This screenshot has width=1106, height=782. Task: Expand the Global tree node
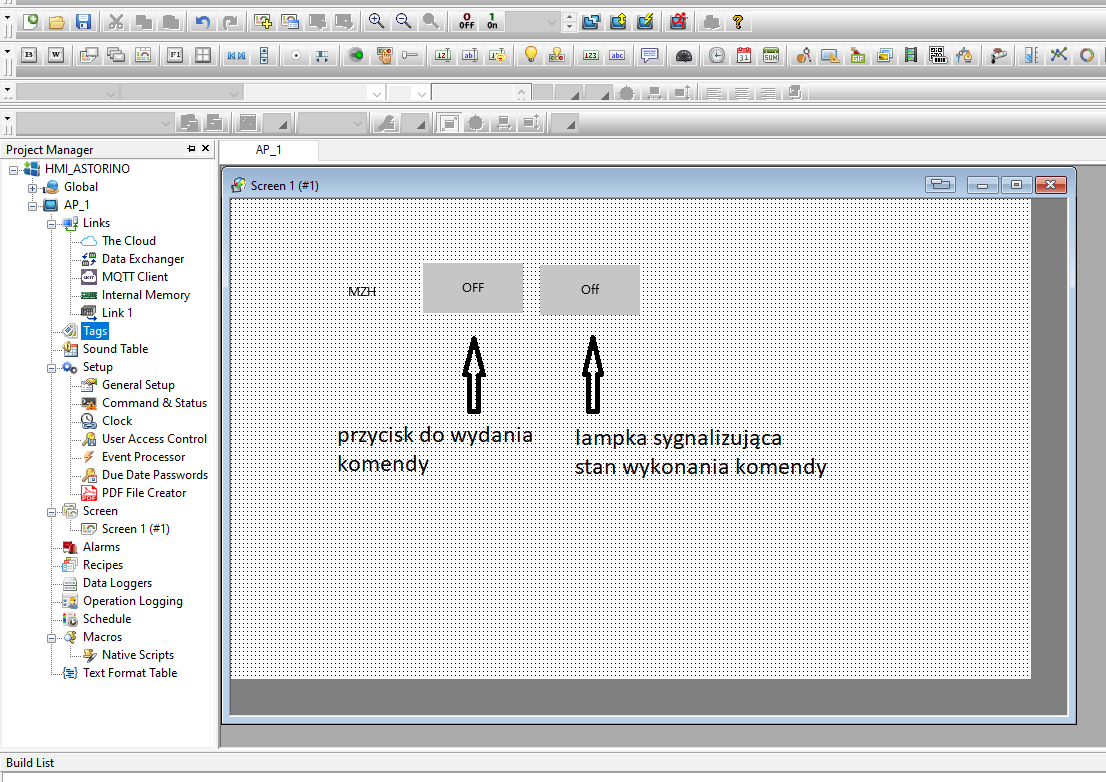32,188
